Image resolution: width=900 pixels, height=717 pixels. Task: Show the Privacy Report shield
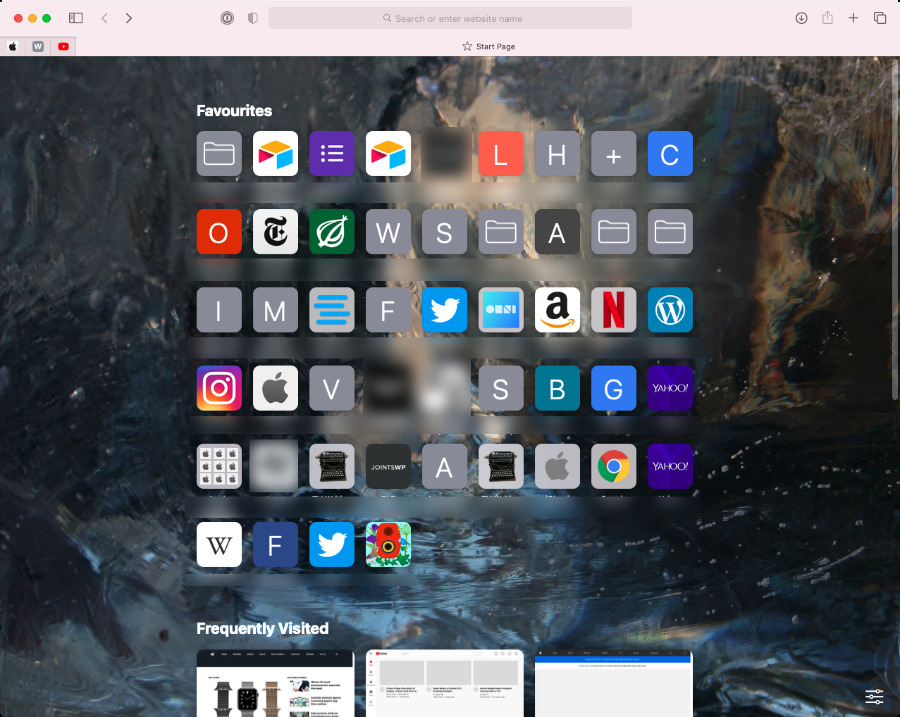(x=253, y=18)
